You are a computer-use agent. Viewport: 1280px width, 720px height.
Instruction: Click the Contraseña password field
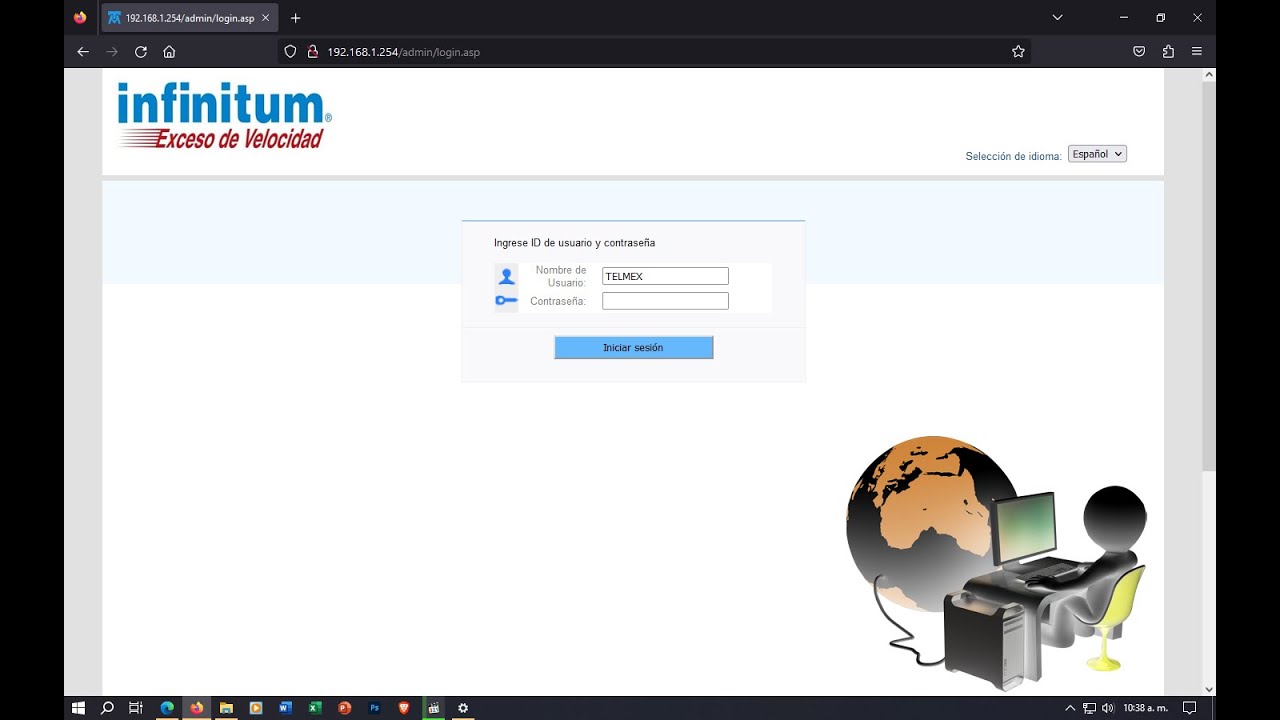pos(665,301)
